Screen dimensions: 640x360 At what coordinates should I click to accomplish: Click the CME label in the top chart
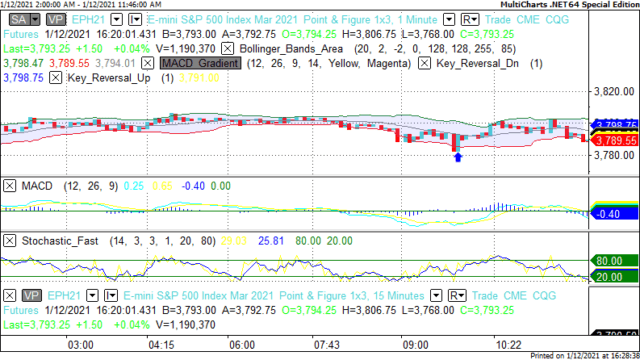click(528, 20)
